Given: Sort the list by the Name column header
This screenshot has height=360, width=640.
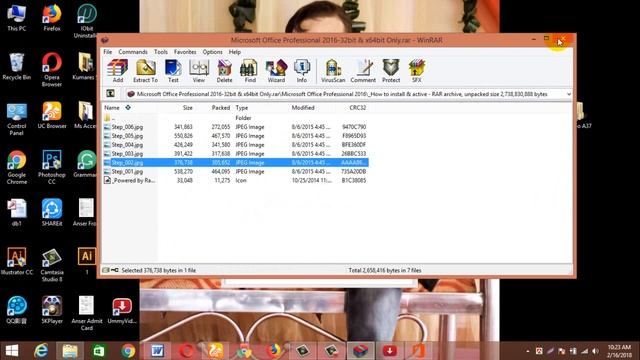Looking at the screenshot, I should coord(112,108).
